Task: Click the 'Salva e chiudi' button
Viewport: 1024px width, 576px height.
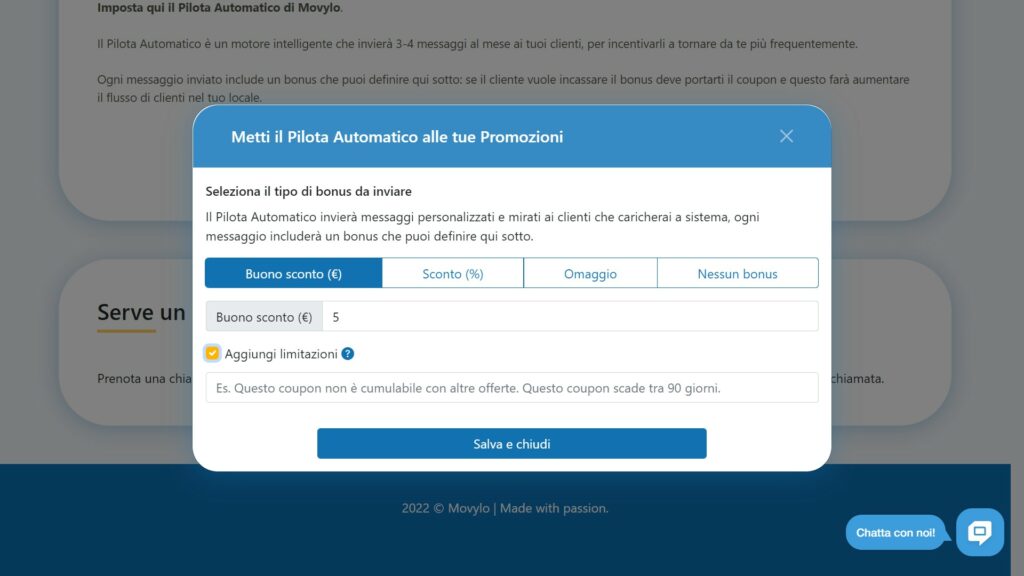Action: (511, 443)
